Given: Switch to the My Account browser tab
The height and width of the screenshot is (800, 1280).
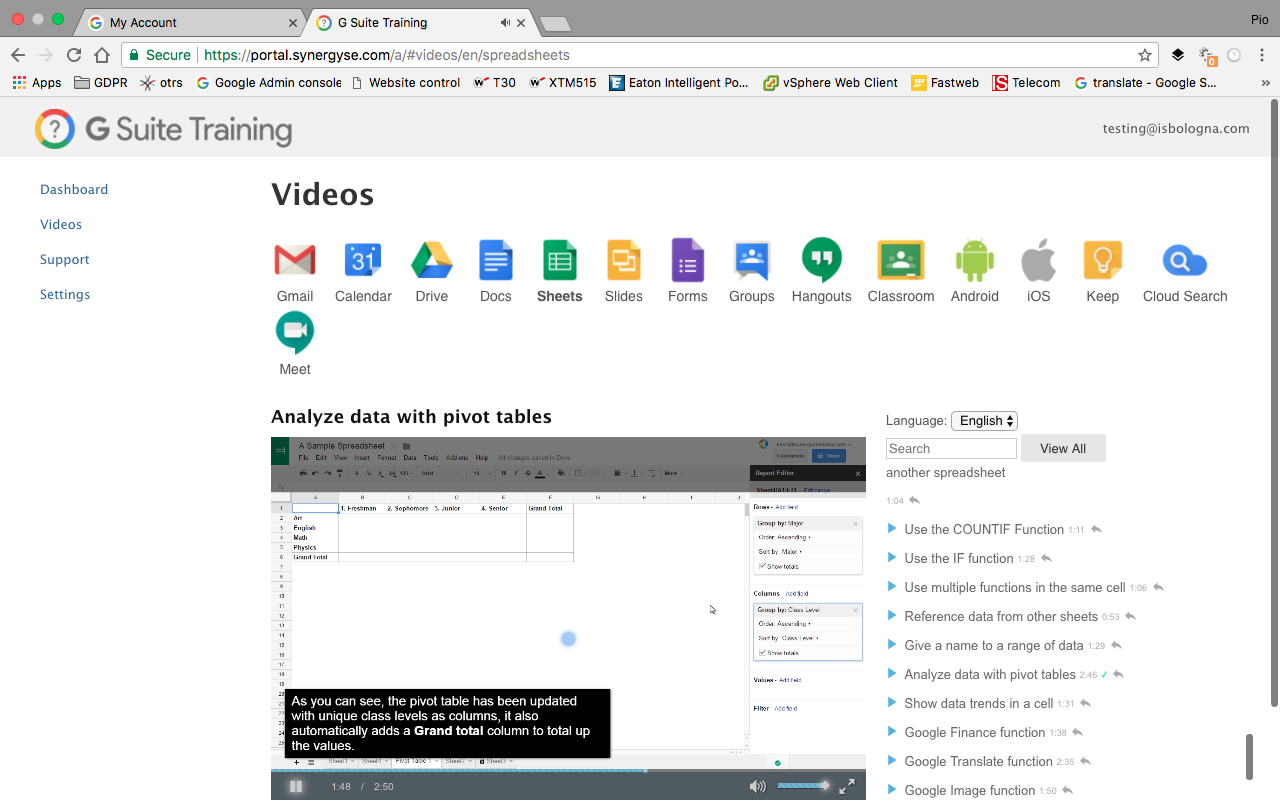Looking at the screenshot, I should pyautogui.click(x=190, y=22).
